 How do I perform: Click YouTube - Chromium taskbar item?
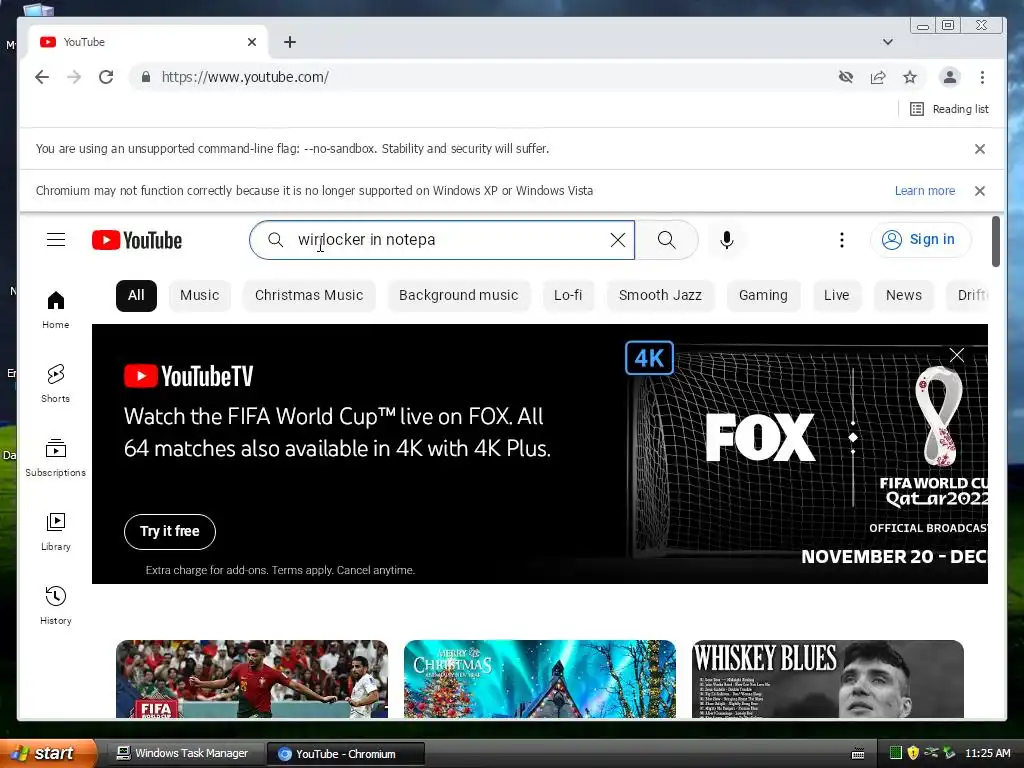345,754
